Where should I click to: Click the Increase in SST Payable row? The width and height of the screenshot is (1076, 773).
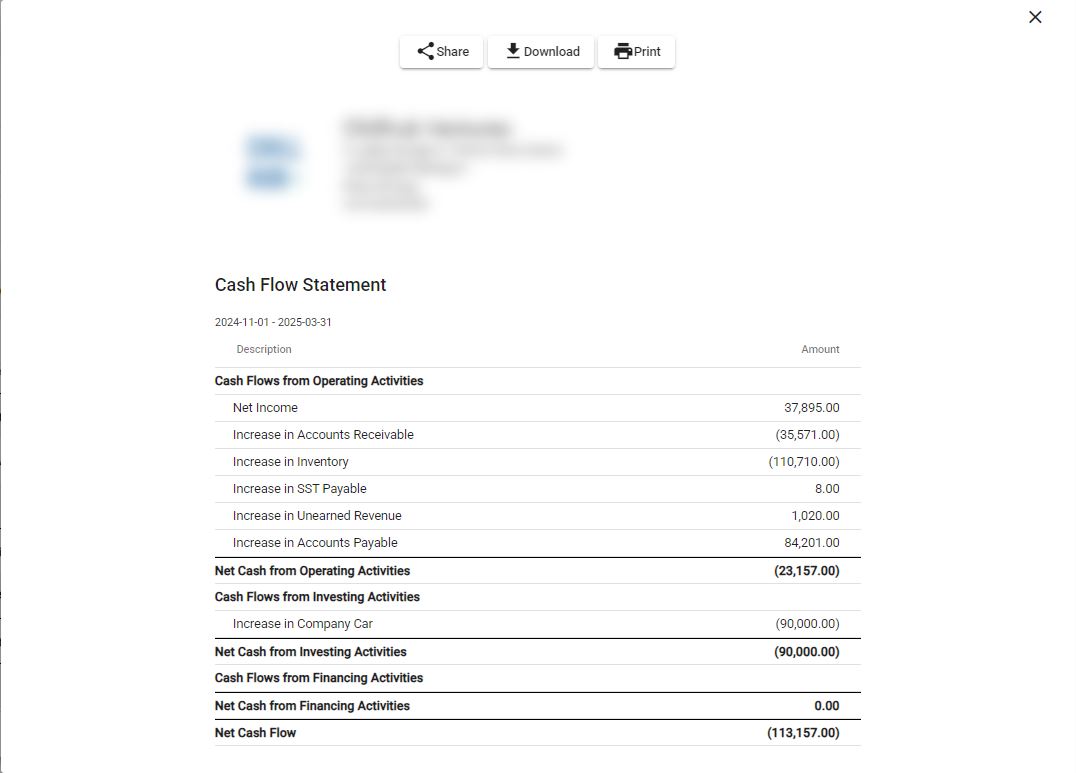[x=537, y=489]
